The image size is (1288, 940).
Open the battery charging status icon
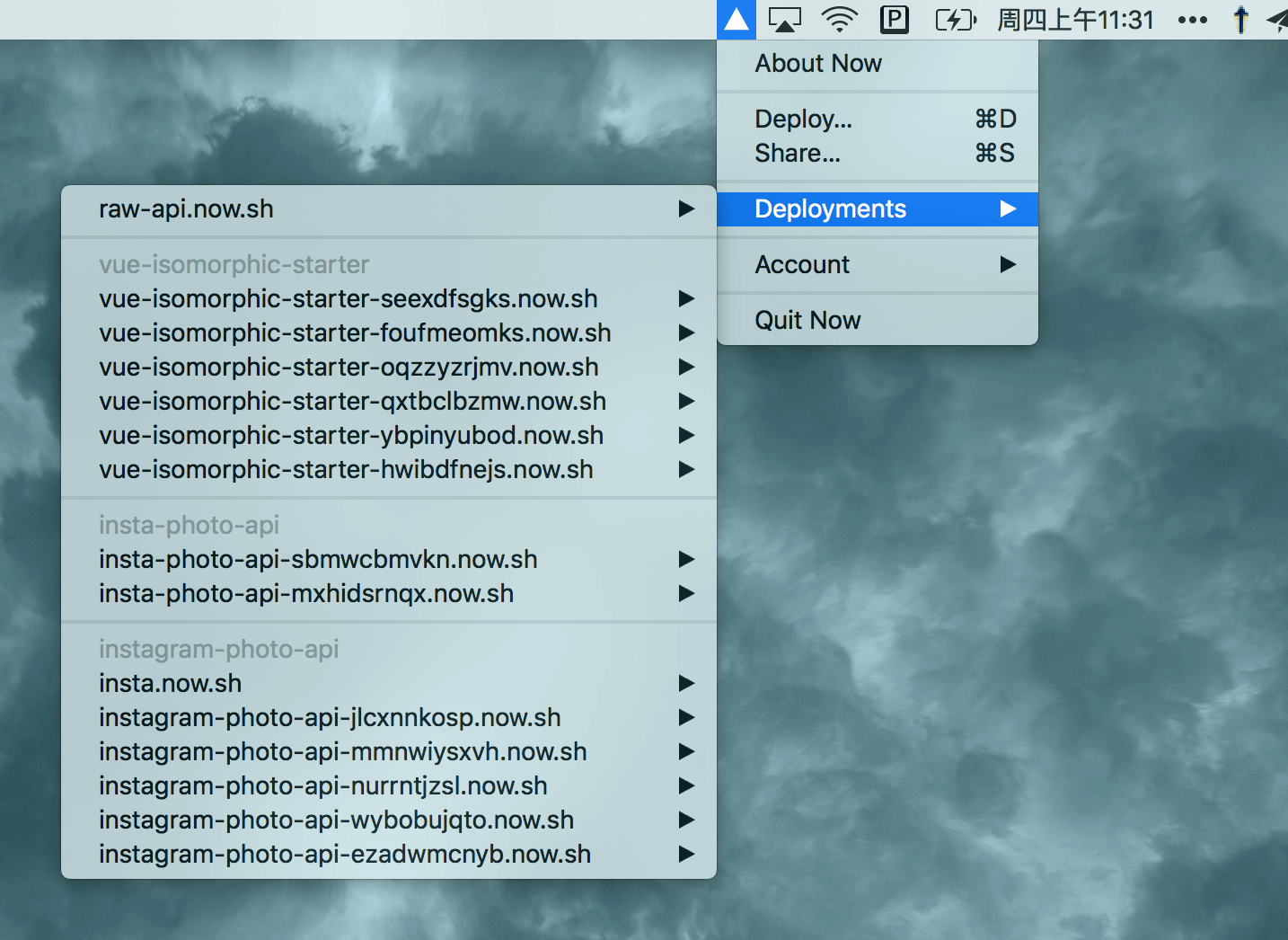pyautogui.click(x=956, y=20)
